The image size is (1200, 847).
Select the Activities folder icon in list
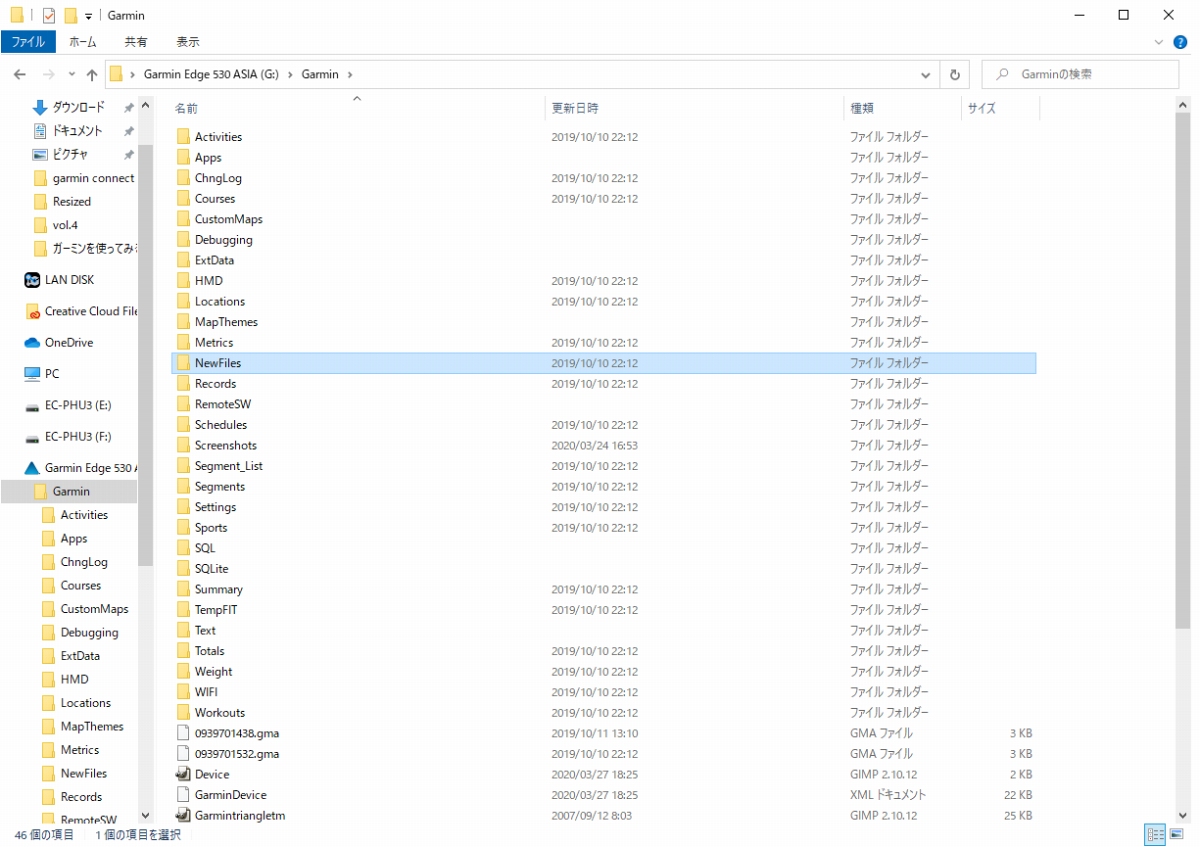tap(183, 137)
